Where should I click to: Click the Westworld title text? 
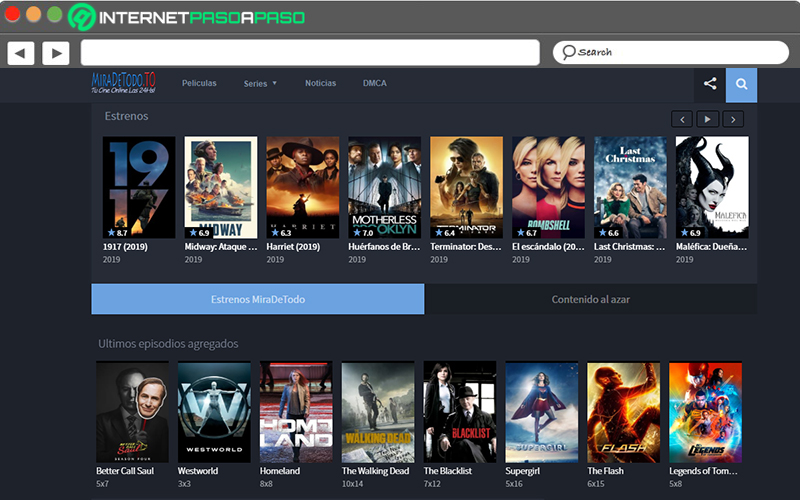[x=198, y=471]
